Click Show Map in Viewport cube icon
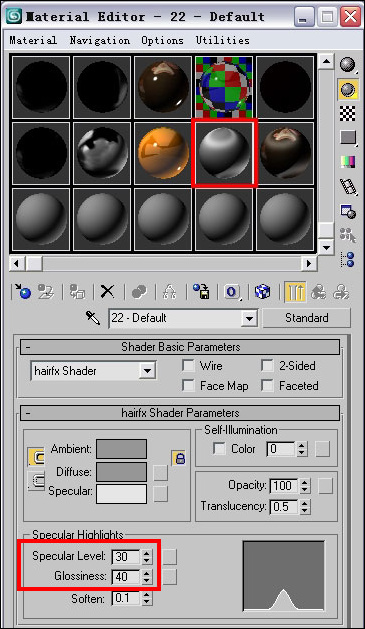 coord(263,292)
